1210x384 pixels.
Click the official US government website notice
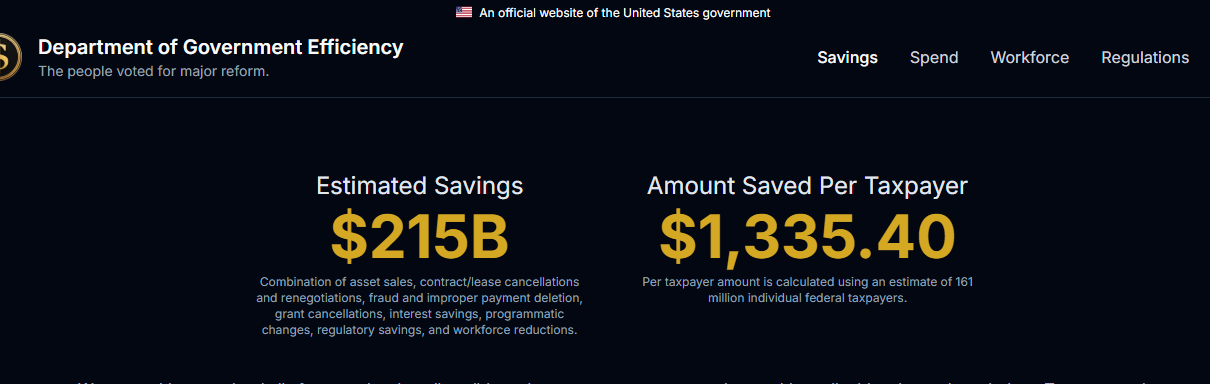(x=625, y=13)
